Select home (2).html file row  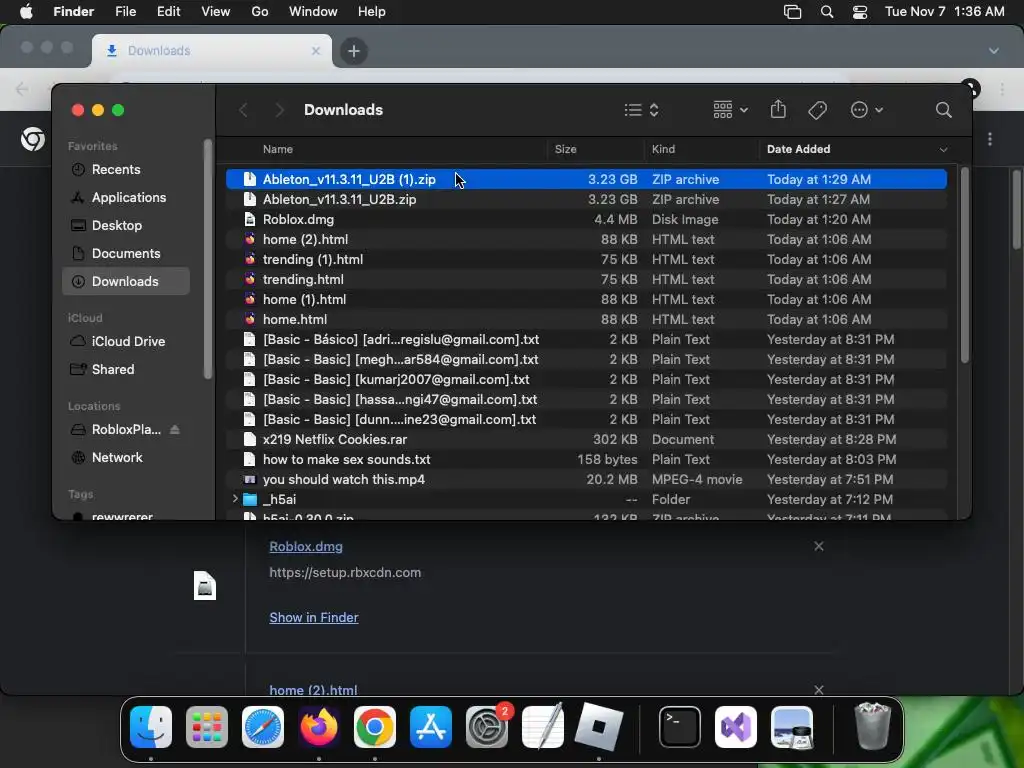[586, 240]
